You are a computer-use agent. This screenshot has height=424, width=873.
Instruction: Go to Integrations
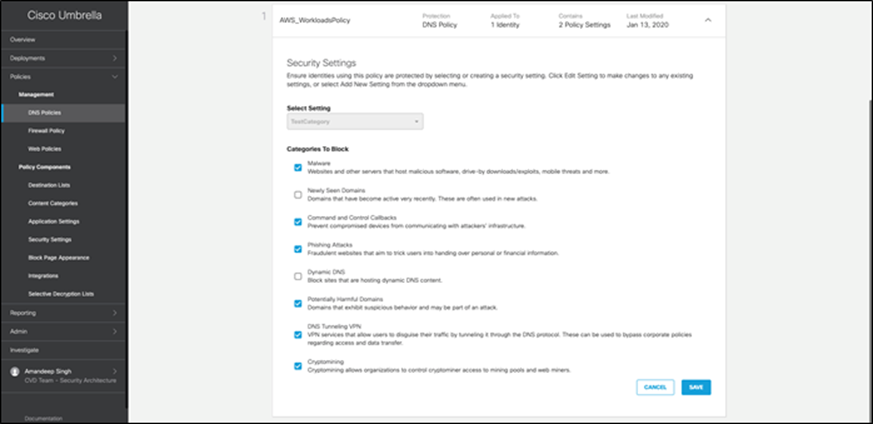43,275
